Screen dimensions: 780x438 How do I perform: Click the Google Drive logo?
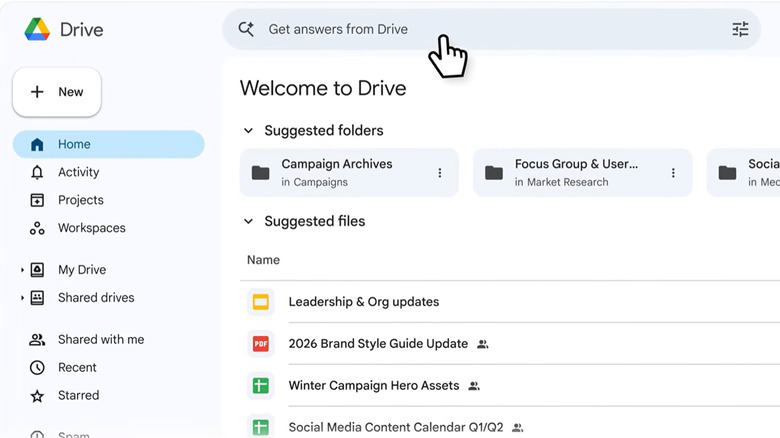tap(37, 29)
